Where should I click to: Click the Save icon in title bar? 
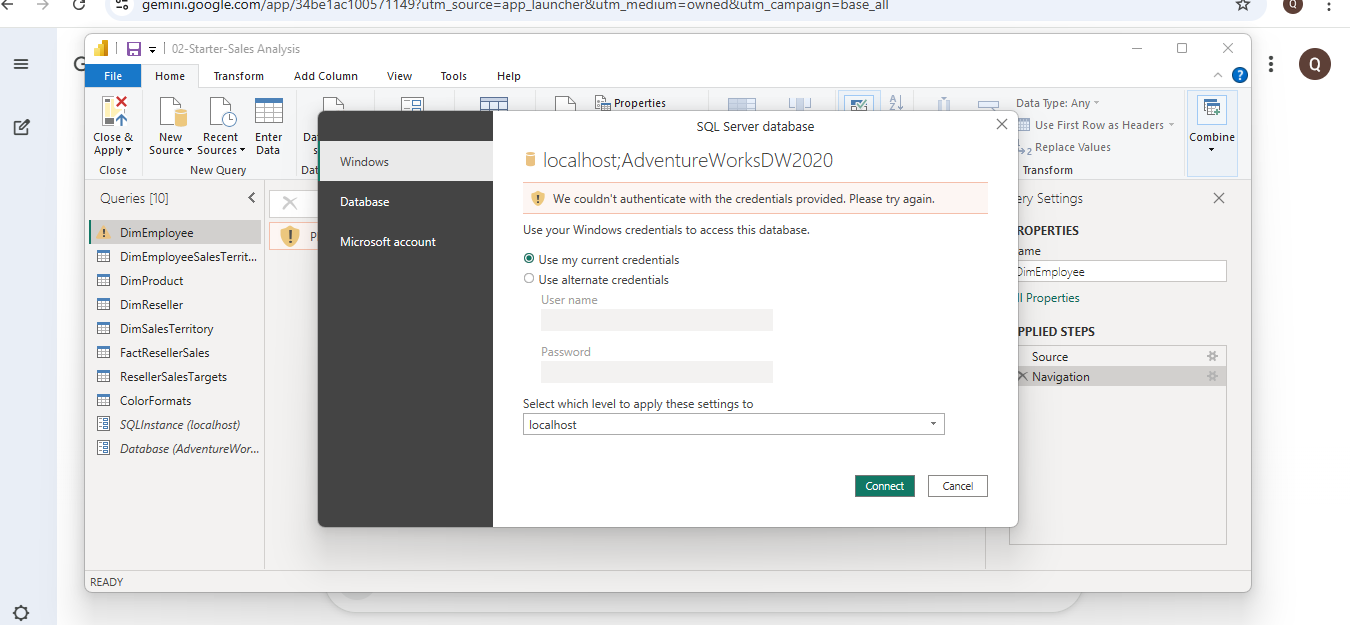(x=134, y=49)
